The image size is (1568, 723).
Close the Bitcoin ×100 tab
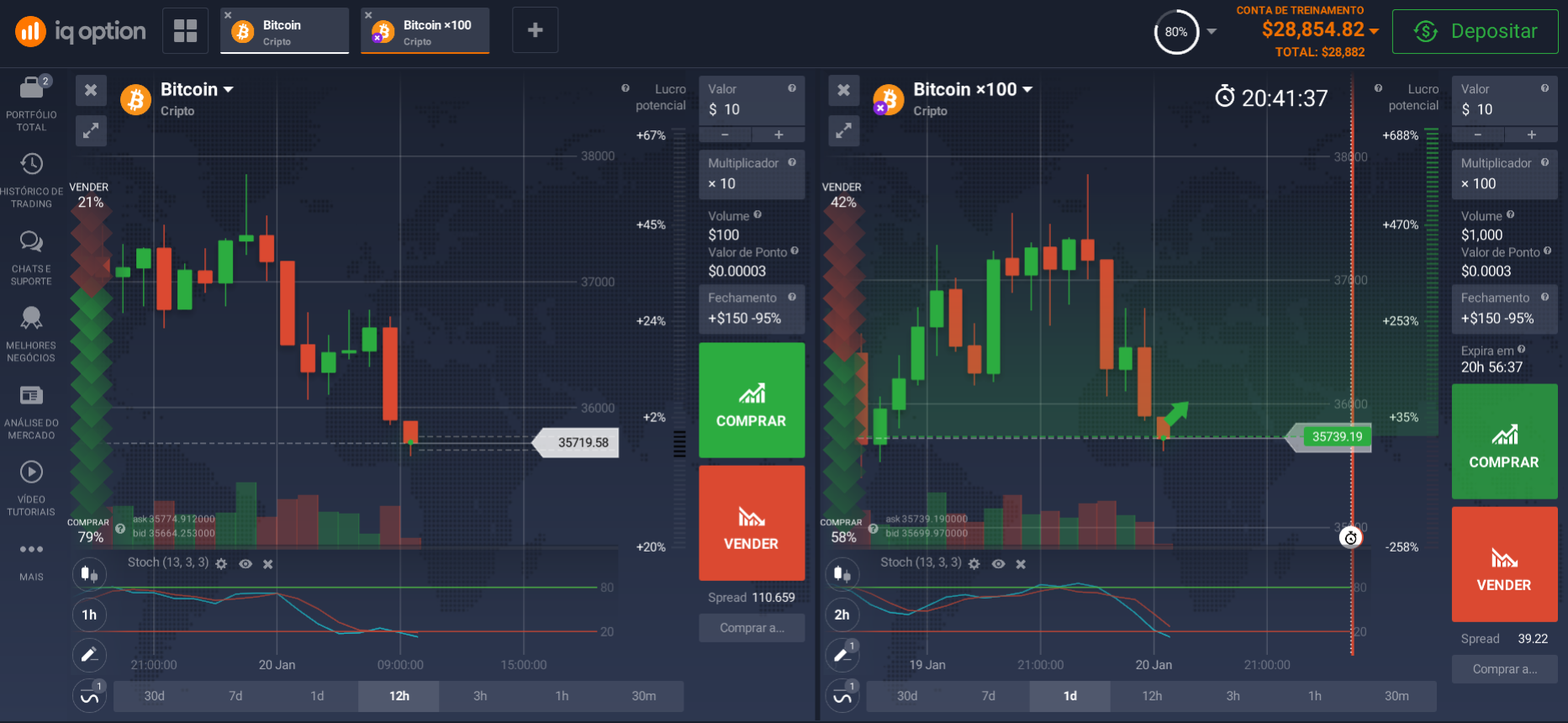click(x=368, y=15)
